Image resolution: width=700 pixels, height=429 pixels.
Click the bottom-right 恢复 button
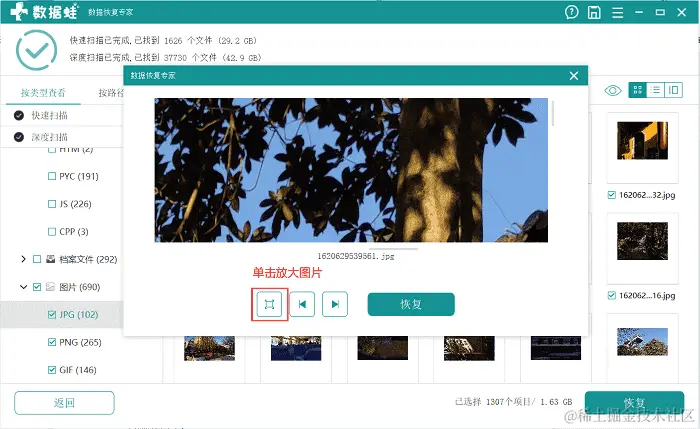click(x=634, y=403)
